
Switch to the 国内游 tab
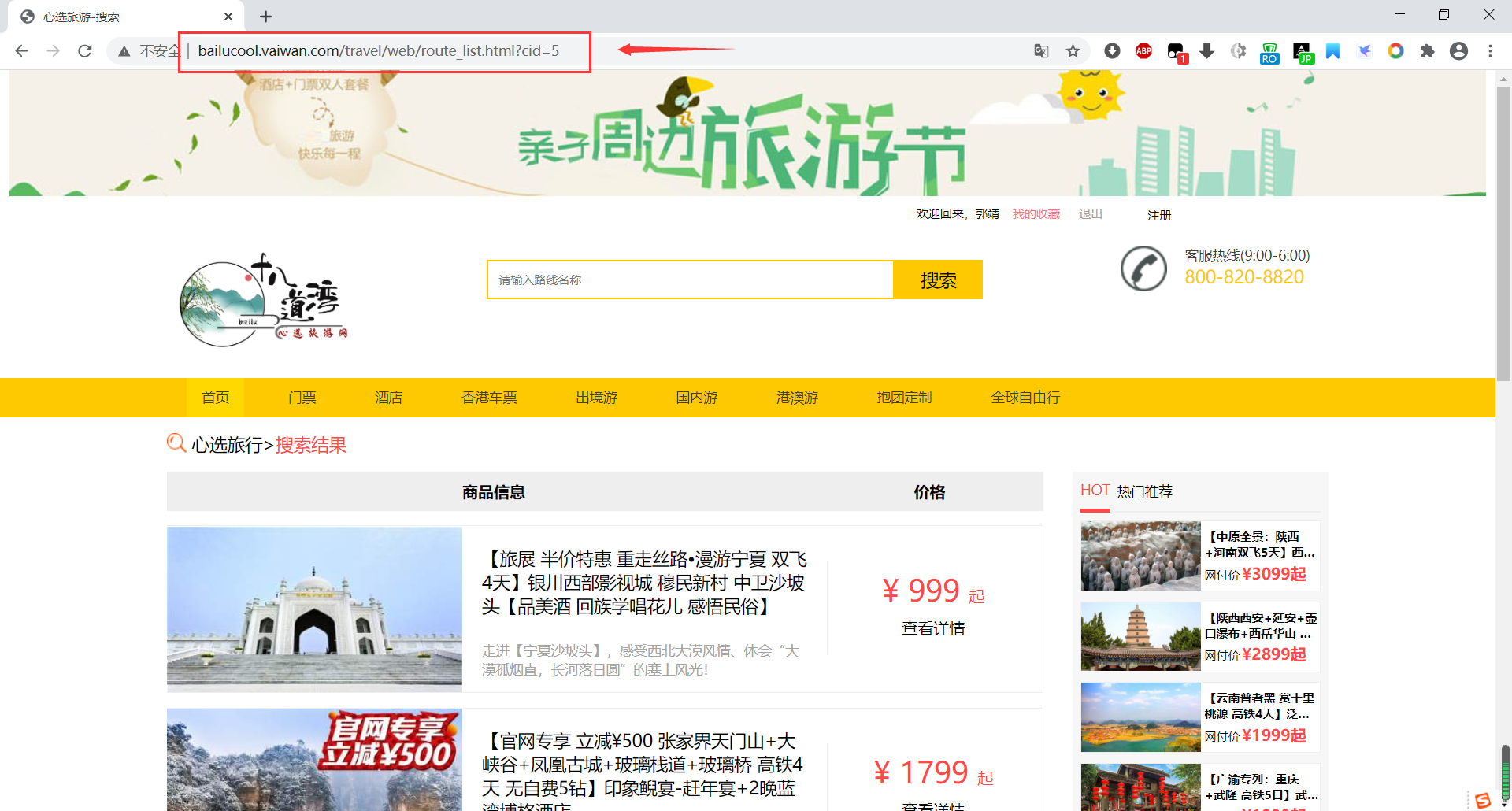coord(696,398)
